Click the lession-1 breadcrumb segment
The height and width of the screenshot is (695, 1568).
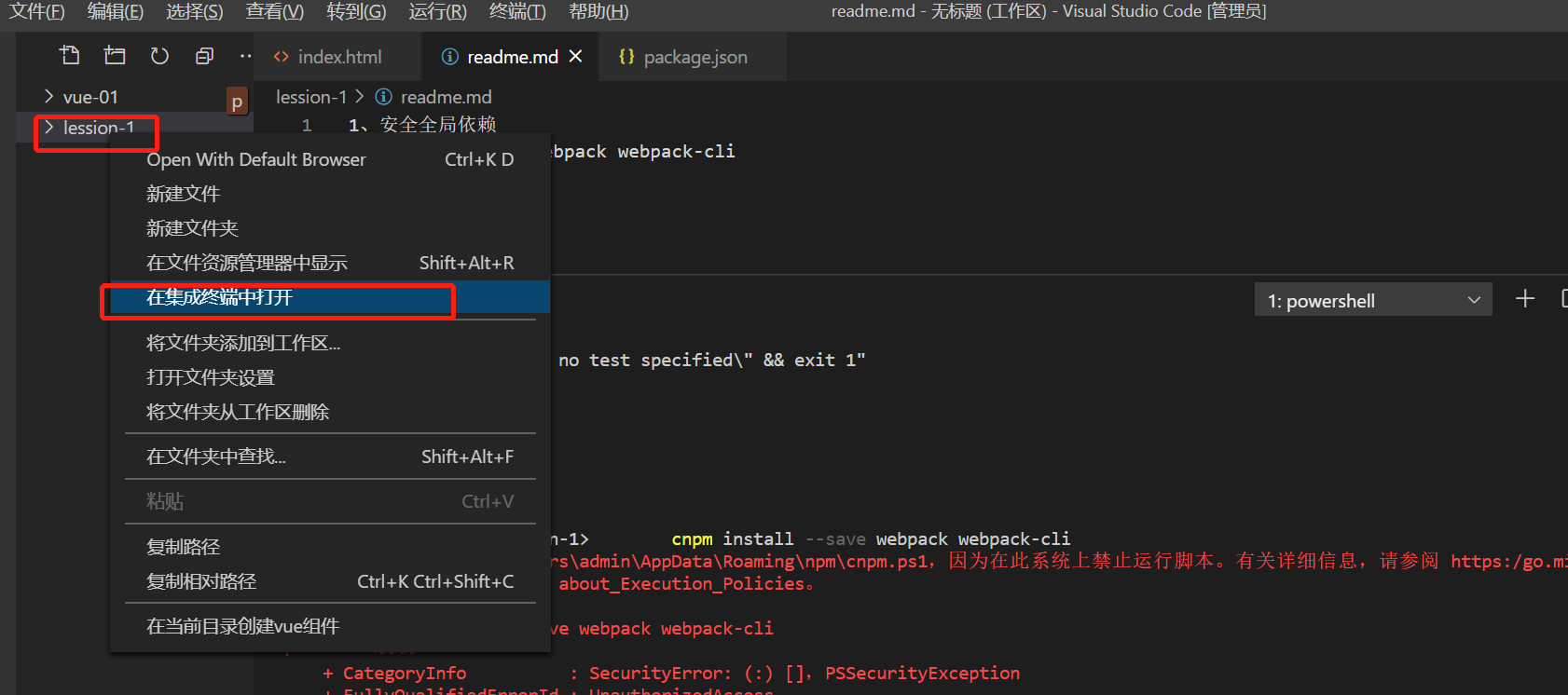click(311, 97)
